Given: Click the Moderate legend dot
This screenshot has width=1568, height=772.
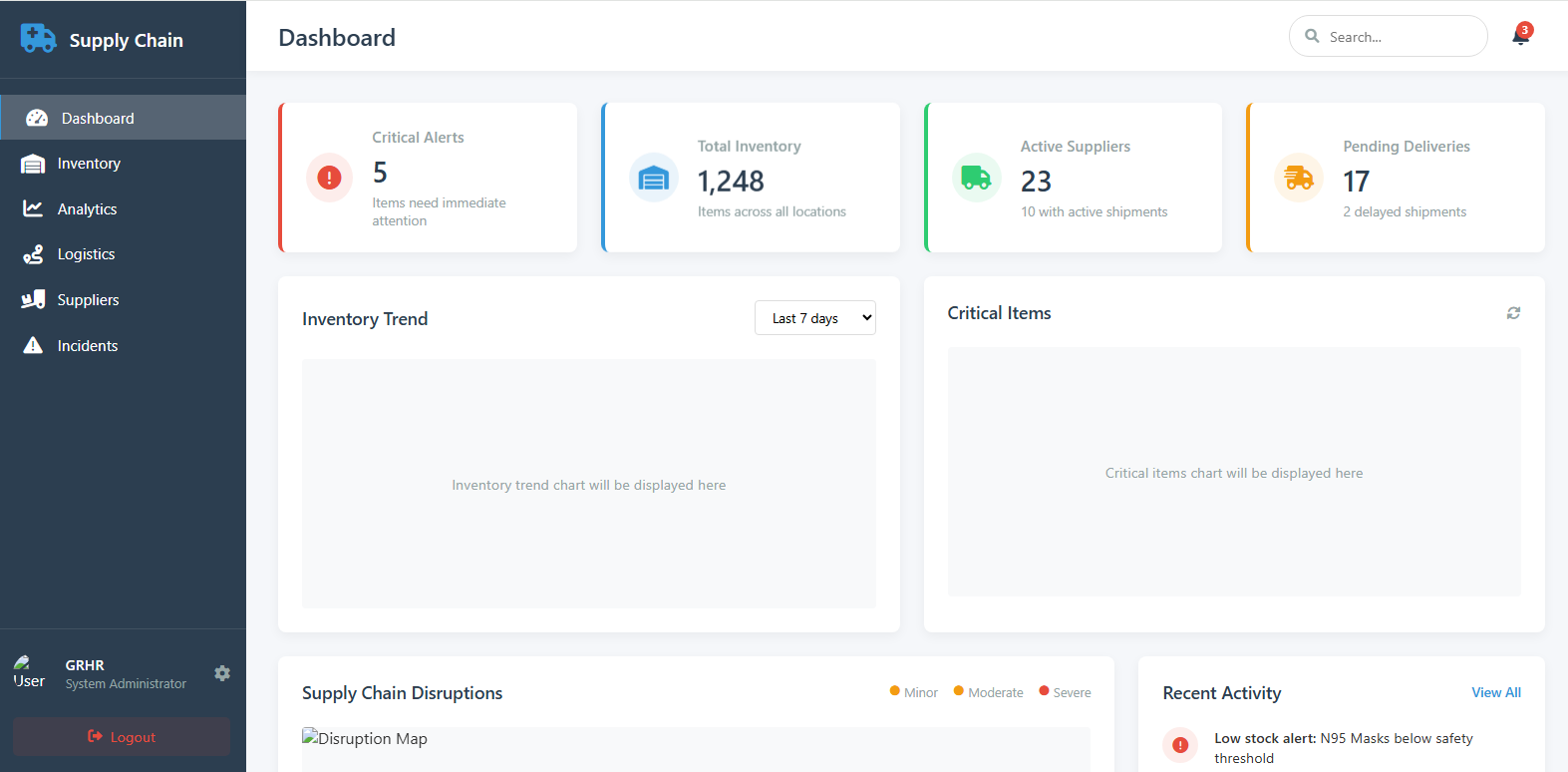Looking at the screenshot, I should click(x=959, y=690).
